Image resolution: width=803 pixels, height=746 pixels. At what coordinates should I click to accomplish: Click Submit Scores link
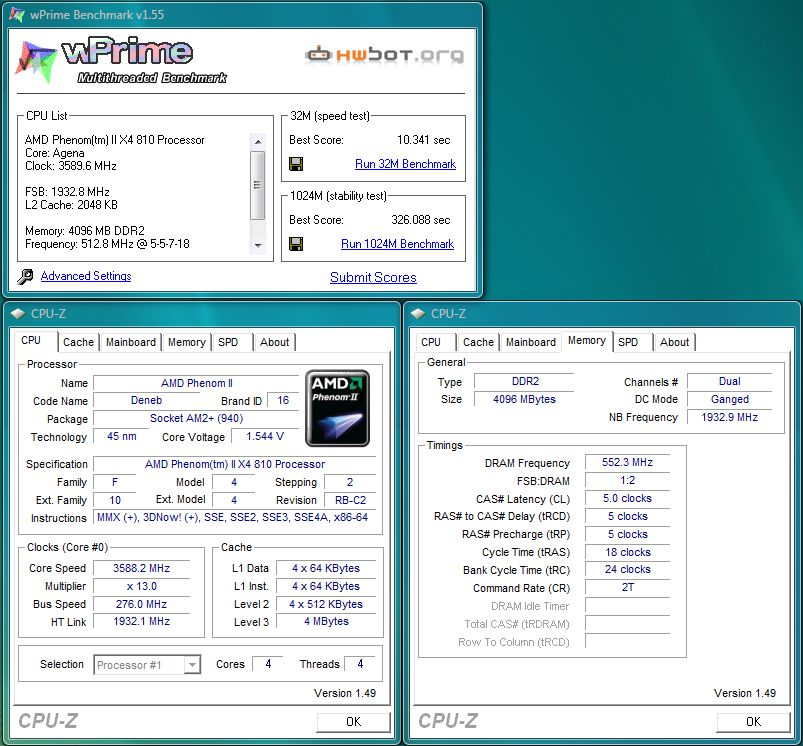(x=373, y=278)
